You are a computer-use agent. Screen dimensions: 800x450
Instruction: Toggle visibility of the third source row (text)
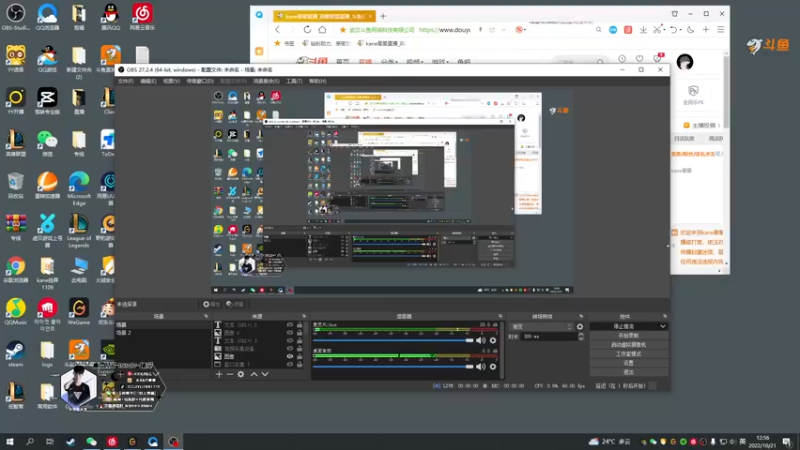click(290, 340)
